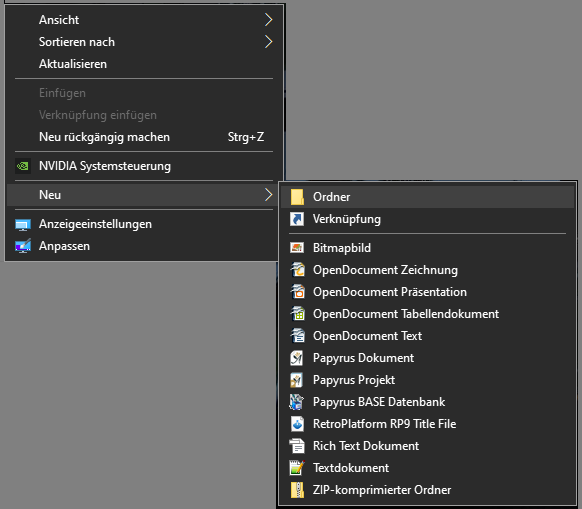The width and height of the screenshot is (582, 509).
Task: Click the Verknüpfung shortcut arrow icon
Action: tap(297, 219)
